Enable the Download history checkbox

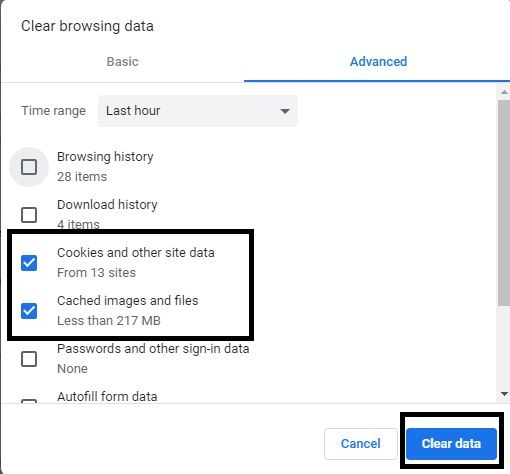pyautogui.click(x=29, y=215)
